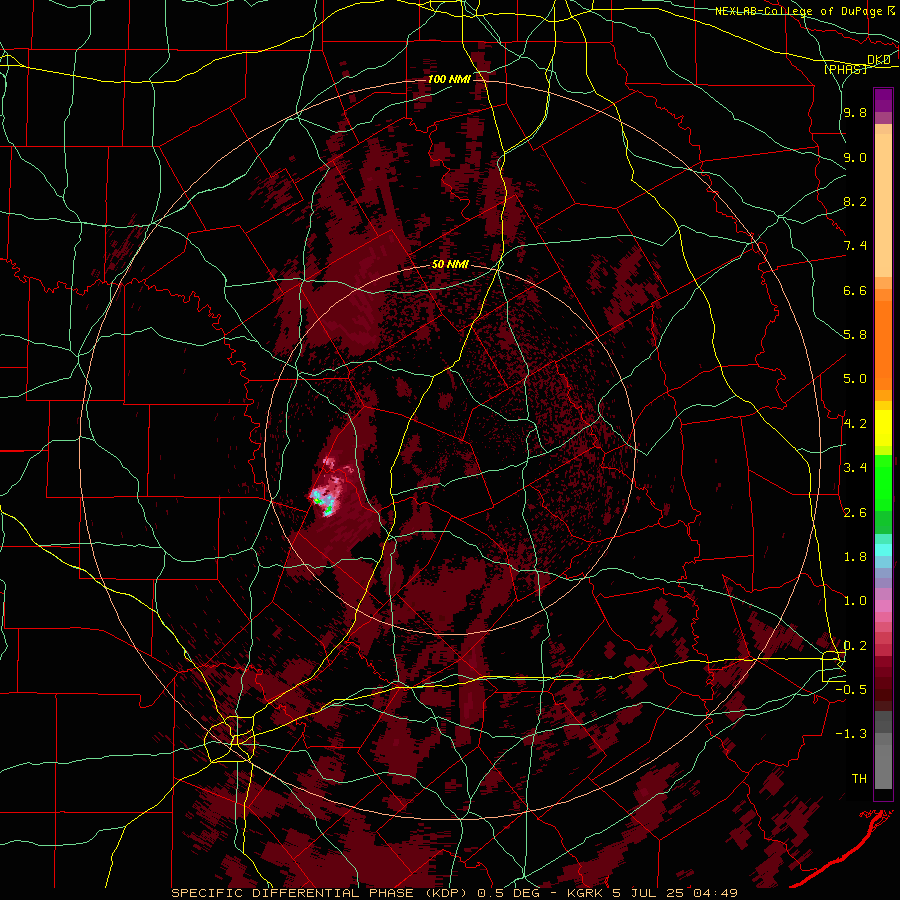Screen dimensions: 900x900
Task: Click the 7.4 value on the color scale
Action: [855, 246]
